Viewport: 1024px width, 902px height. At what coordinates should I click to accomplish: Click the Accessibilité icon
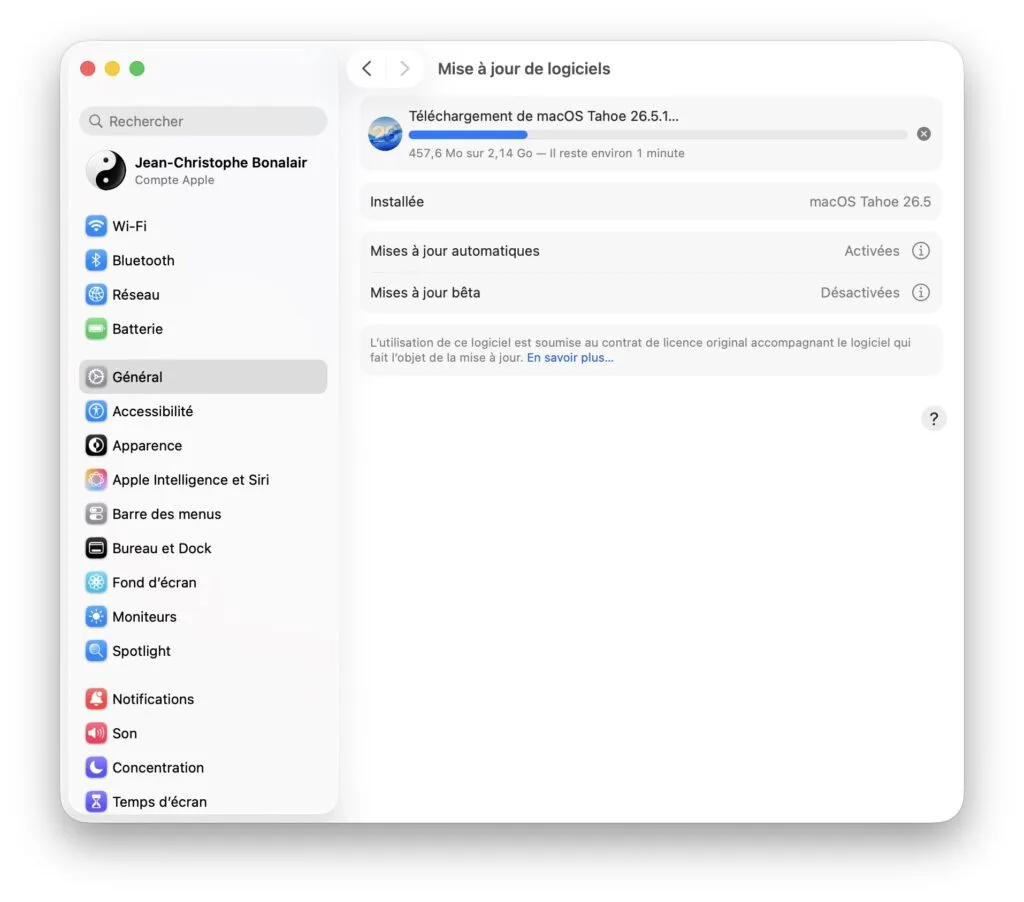96,411
